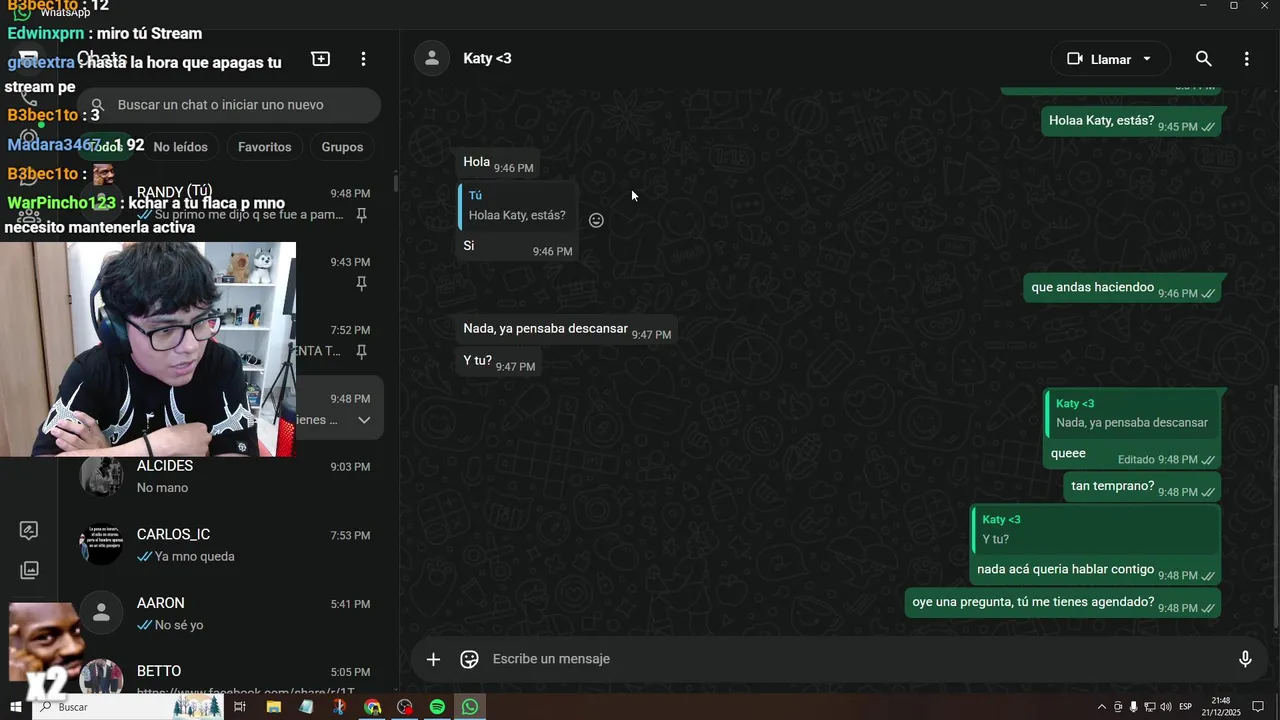The height and width of the screenshot is (720, 1280).
Task: Click system tray volume icon
Action: point(1165,707)
